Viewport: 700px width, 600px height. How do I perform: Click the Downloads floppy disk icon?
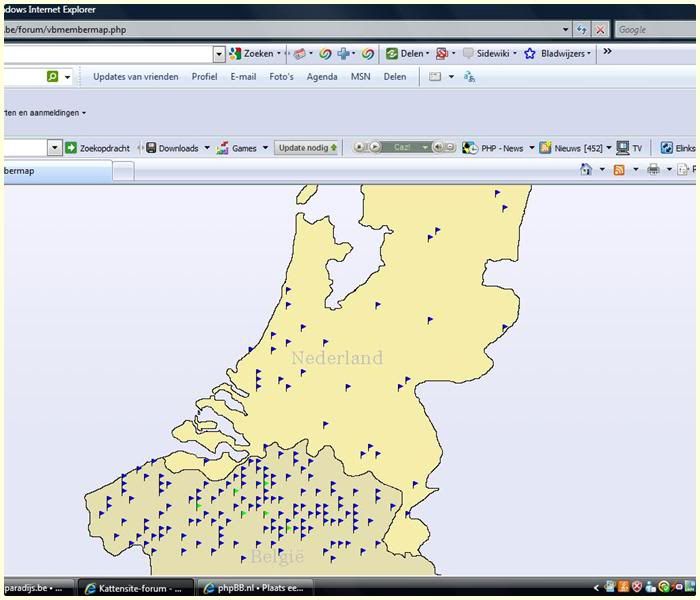[x=151, y=148]
